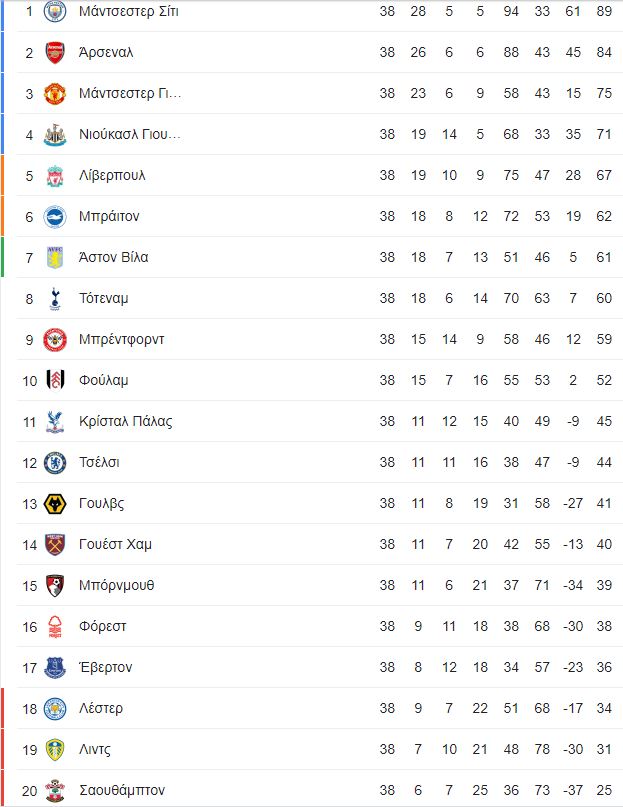Click the Liverpool club crest
The width and height of the screenshot is (623, 807).
tap(55, 176)
